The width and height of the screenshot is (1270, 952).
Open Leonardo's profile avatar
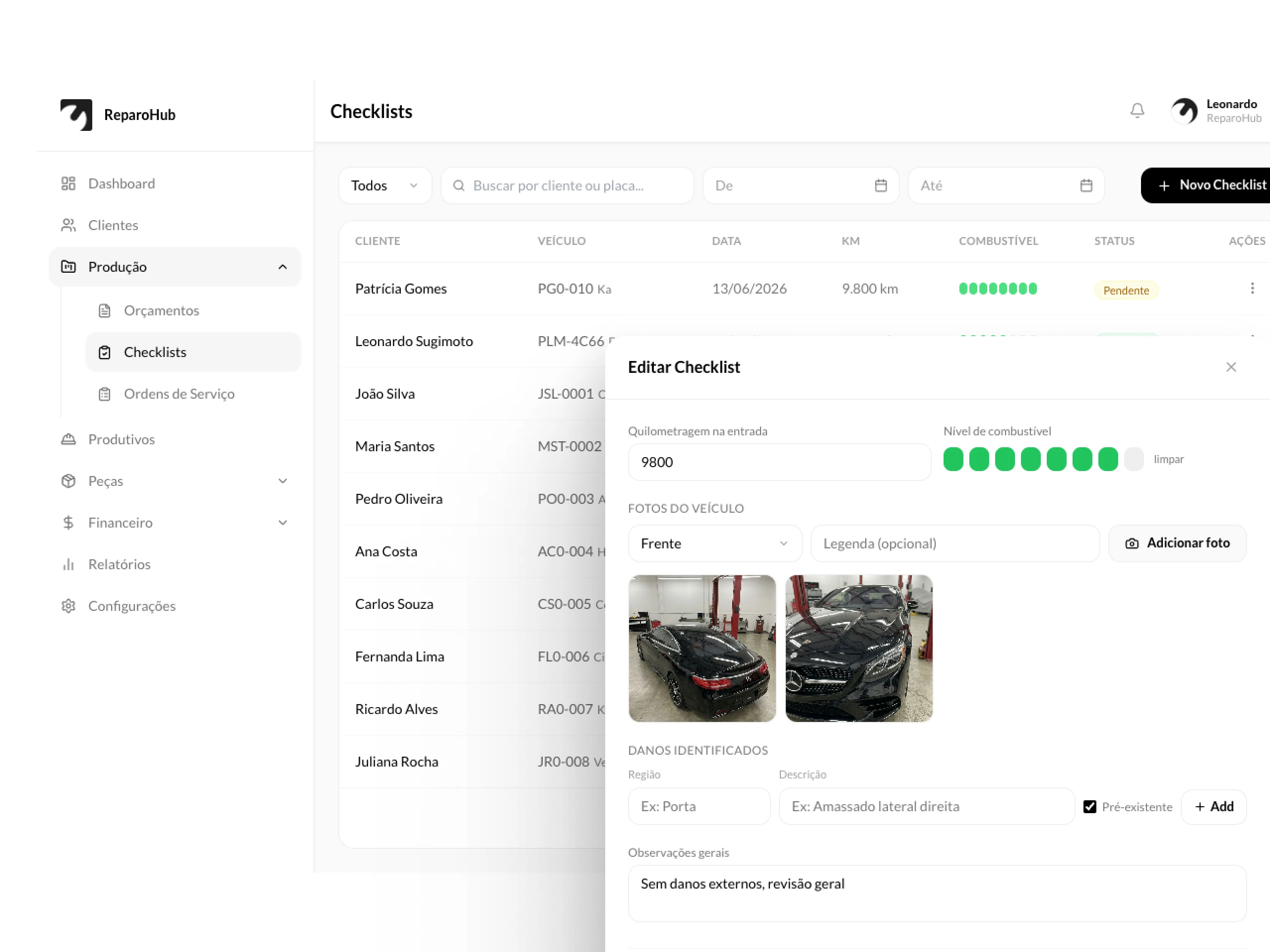[x=1185, y=112]
